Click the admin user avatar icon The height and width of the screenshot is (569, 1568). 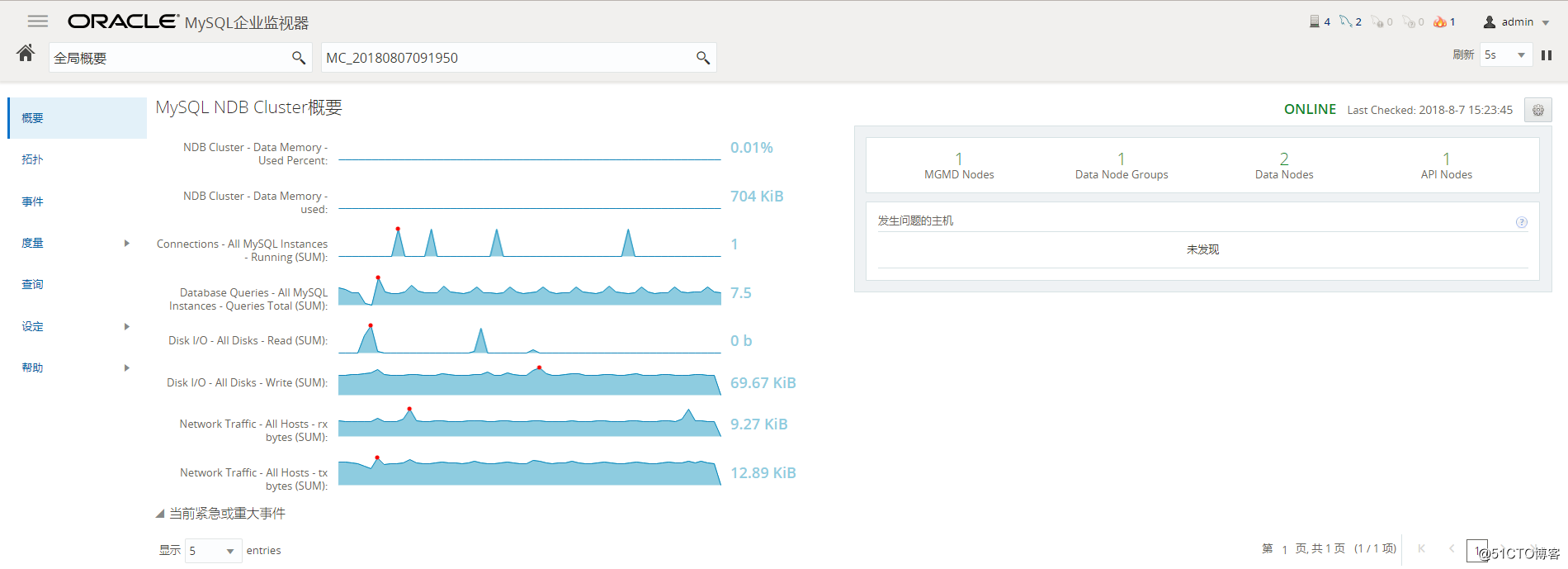(1490, 22)
